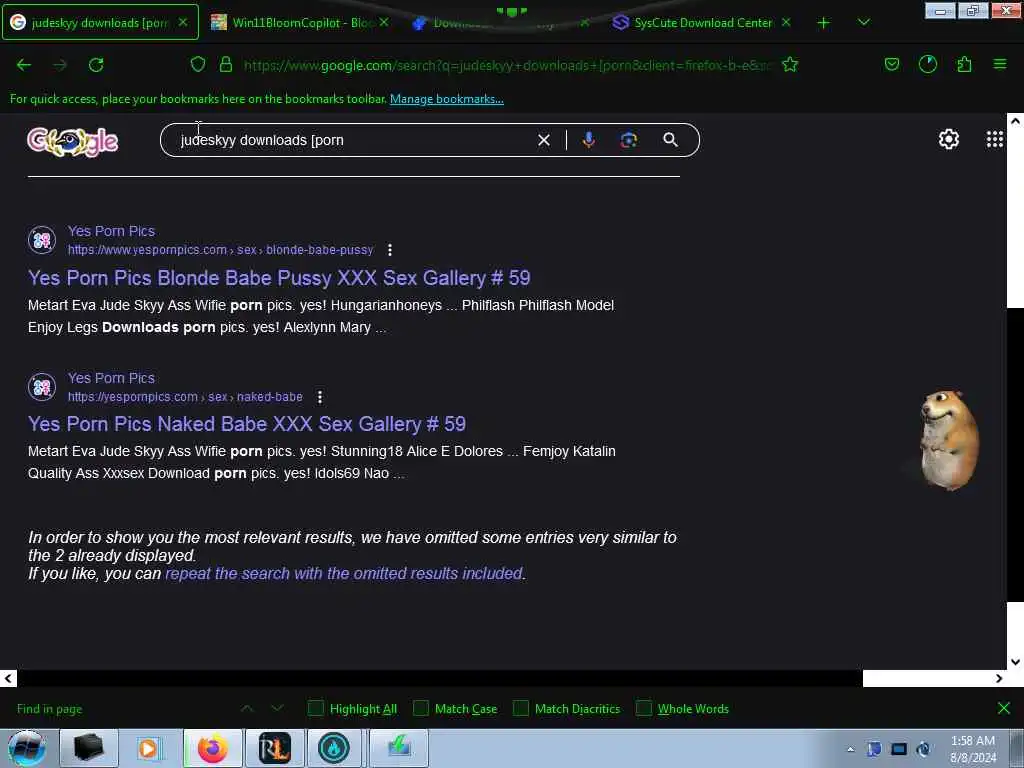Image resolution: width=1024 pixels, height=768 pixels.
Task: Go to Google home via the logo
Action: tap(72, 142)
